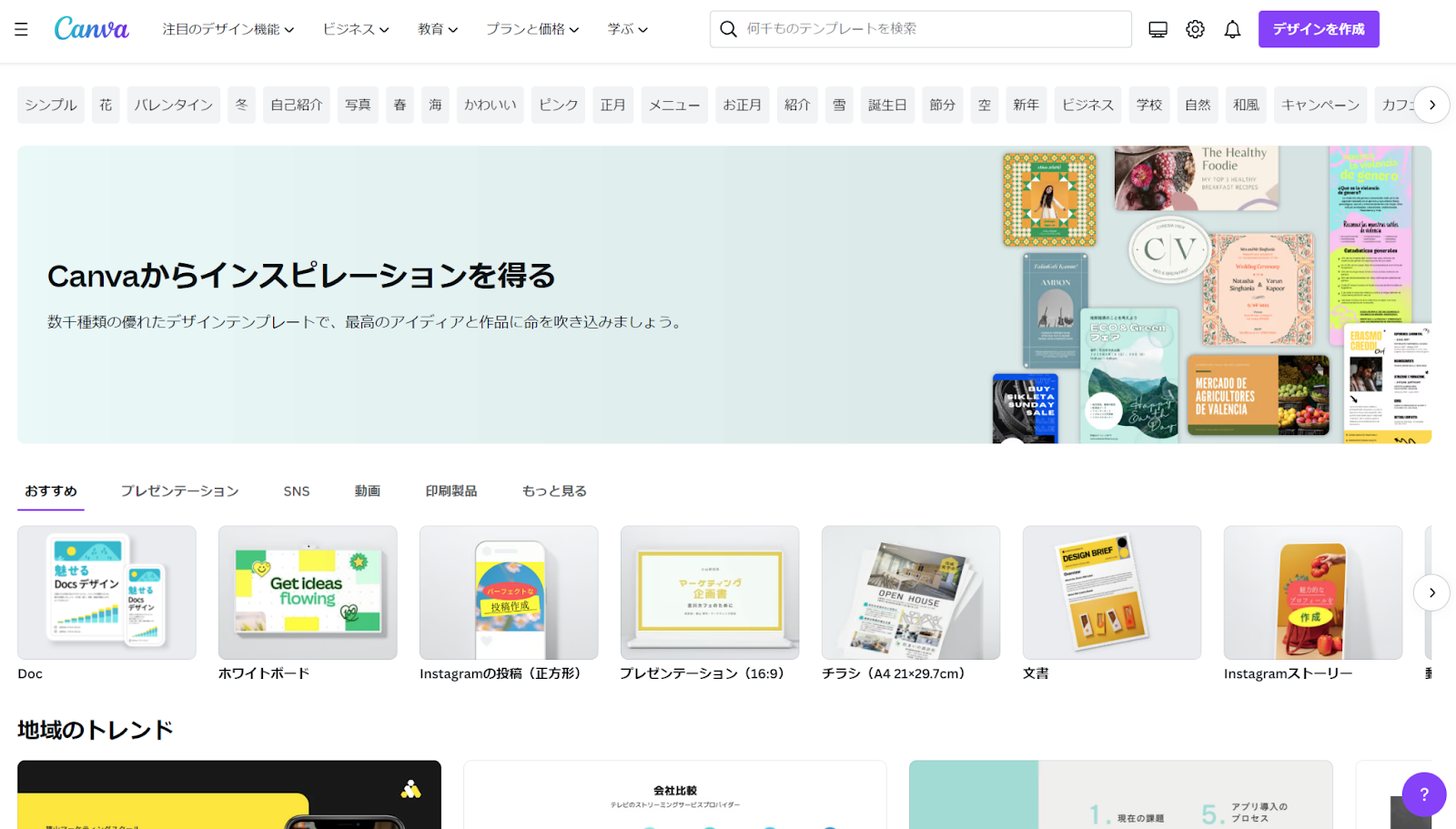The width and height of the screenshot is (1456, 829).
Task: Select the 動画 tab
Action: coord(367,490)
